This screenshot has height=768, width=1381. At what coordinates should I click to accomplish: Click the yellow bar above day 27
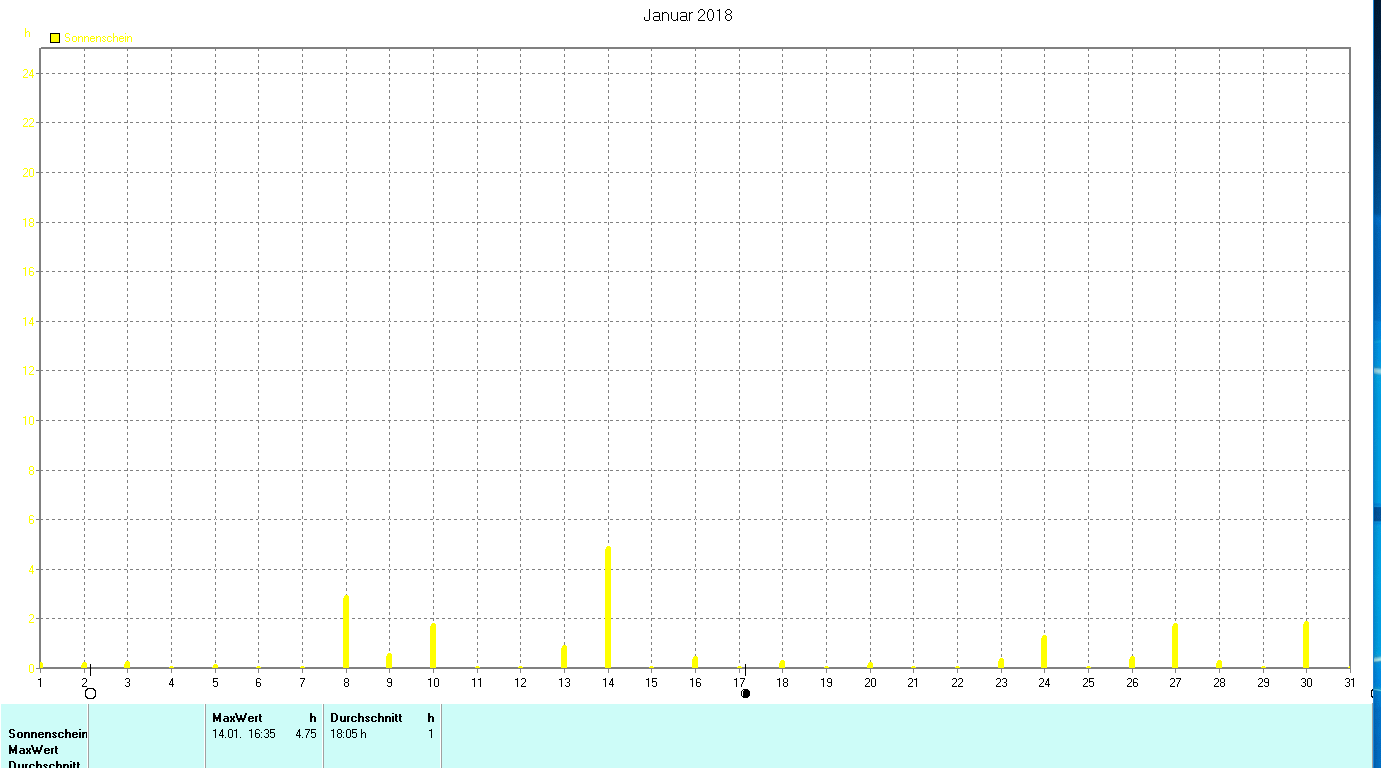(x=1175, y=646)
